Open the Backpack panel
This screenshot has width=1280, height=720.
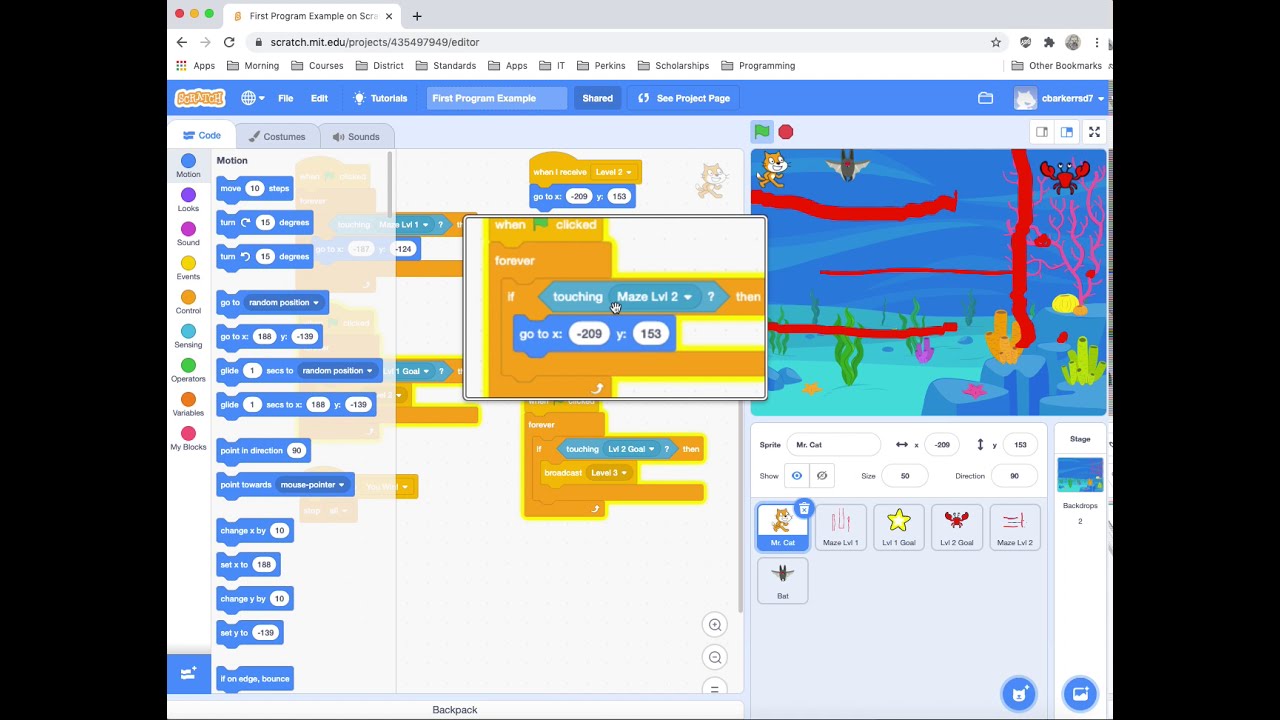tap(455, 709)
